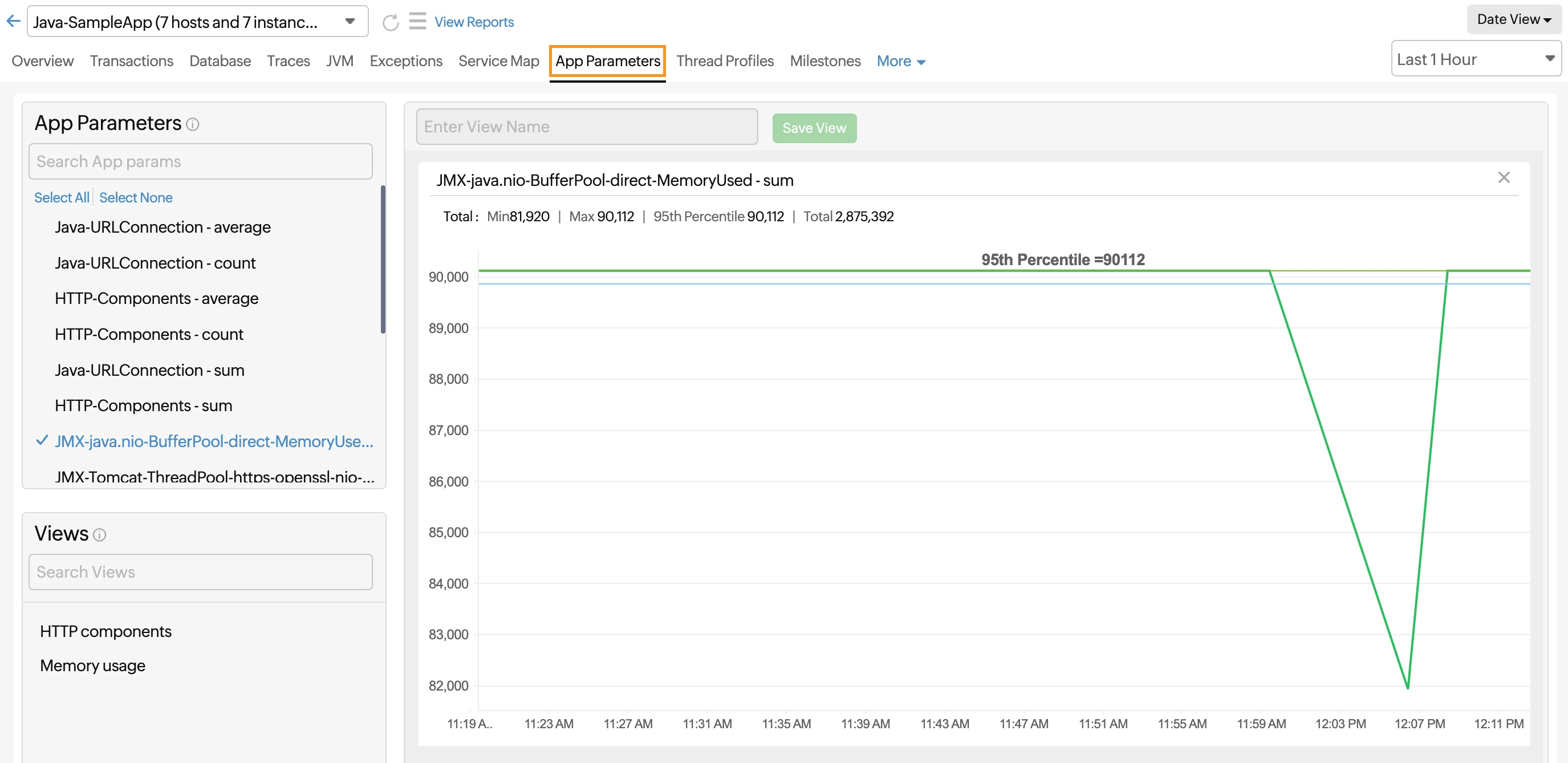Click the back arrow to return
This screenshot has width=1568, height=763.
coord(13,20)
